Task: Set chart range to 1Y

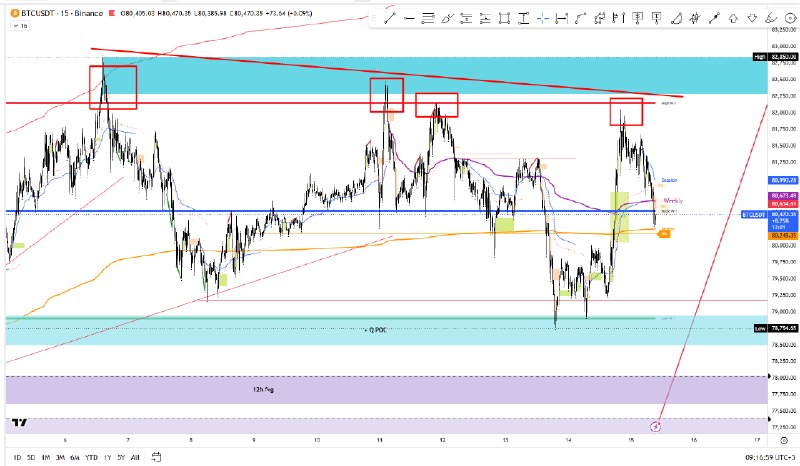Action: [107, 457]
